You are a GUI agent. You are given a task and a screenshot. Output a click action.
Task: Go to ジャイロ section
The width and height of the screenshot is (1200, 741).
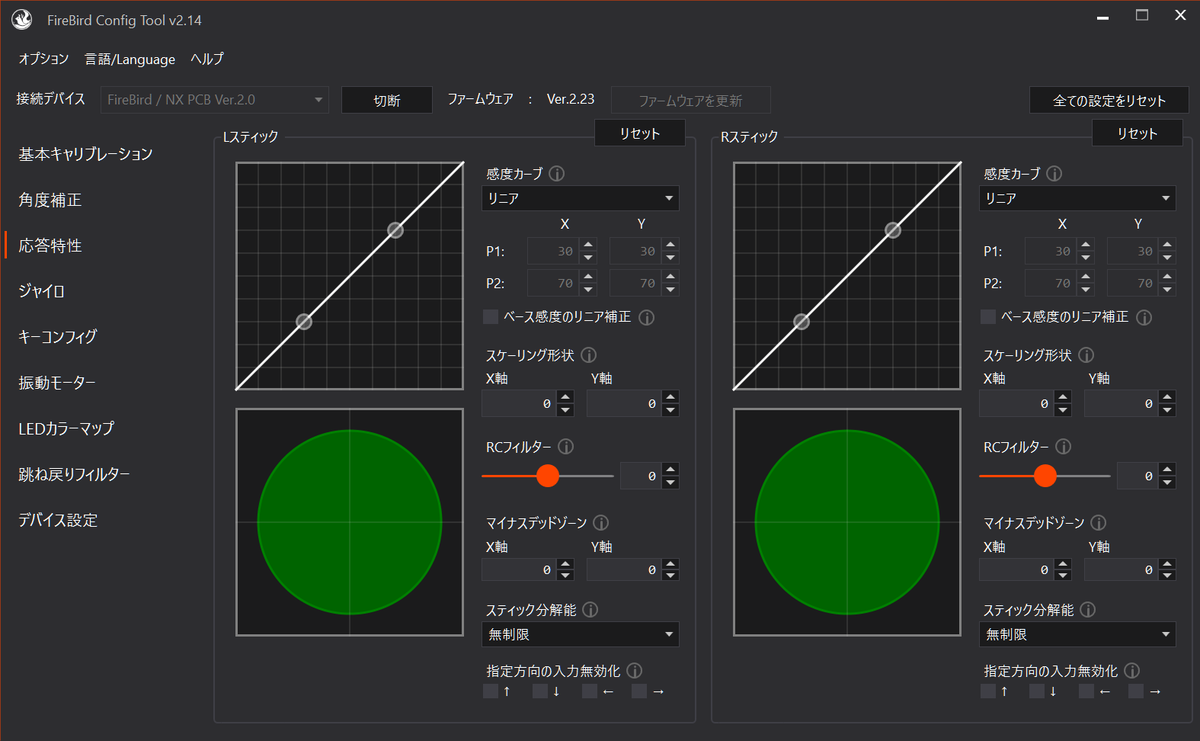click(42, 291)
